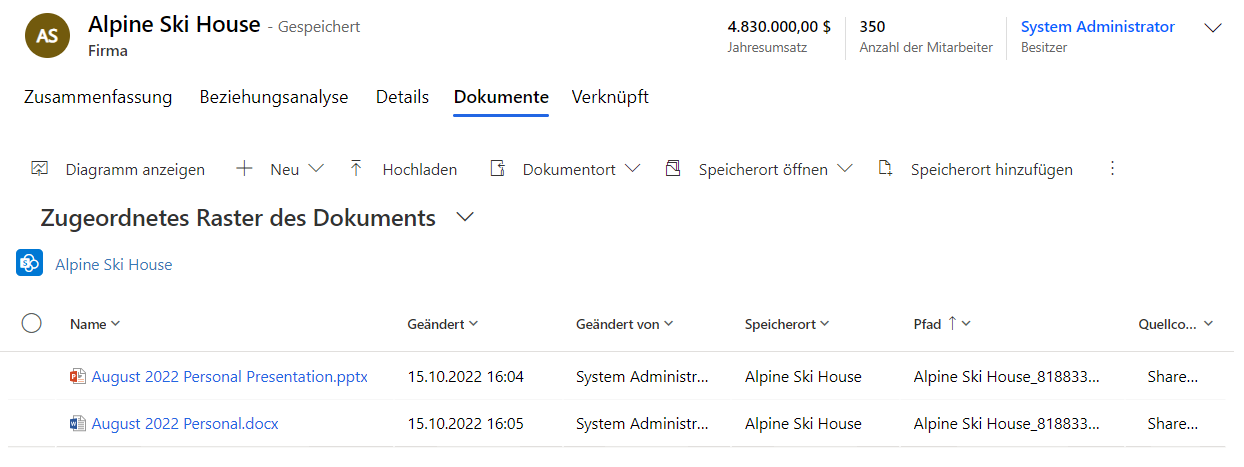
Task: Open the Speicherort öffnen dropdown chevron
Action: click(x=845, y=169)
